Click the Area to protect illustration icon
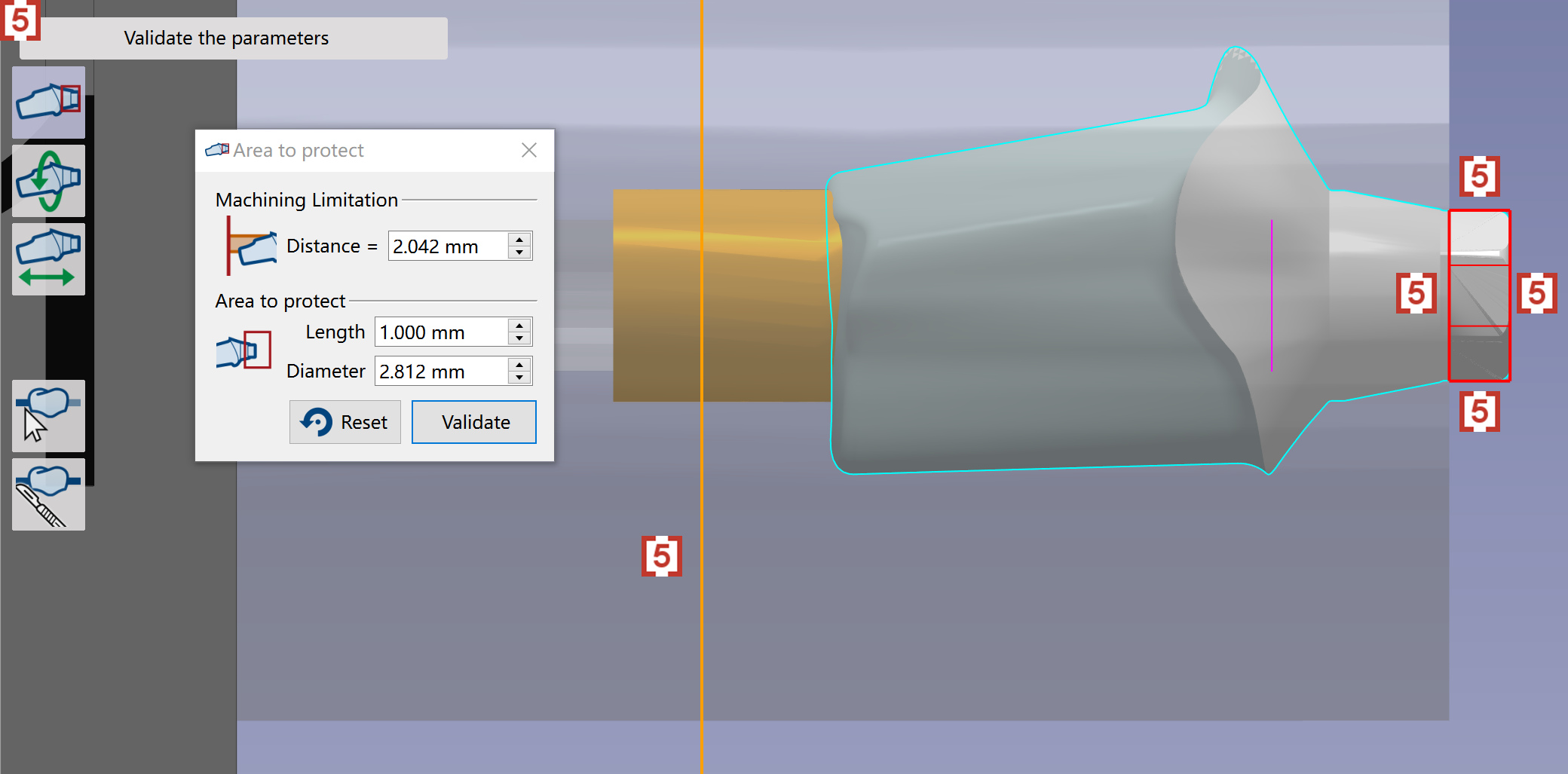1568x774 pixels. [243, 350]
